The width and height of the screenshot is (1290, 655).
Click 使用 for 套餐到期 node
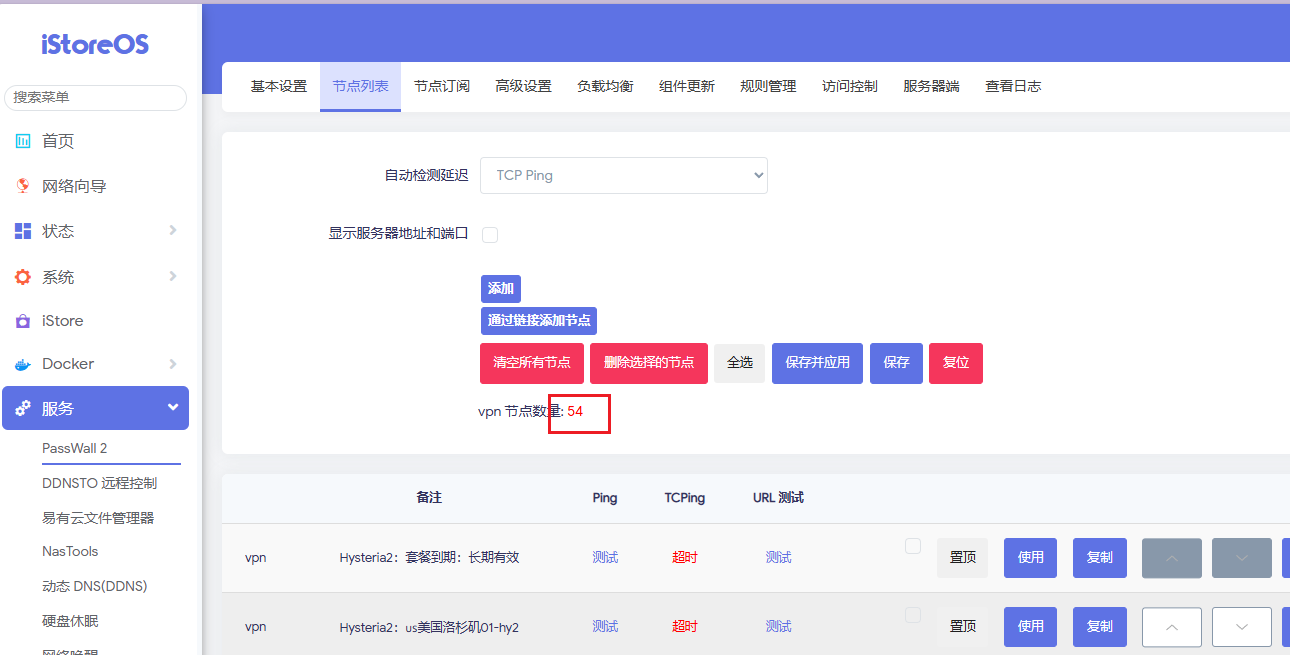pos(1030,558)
